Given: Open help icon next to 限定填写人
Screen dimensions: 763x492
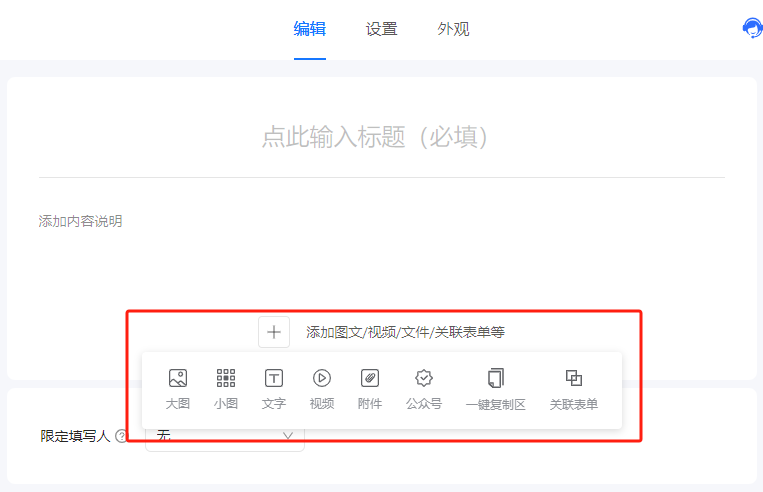Looking at the screenshot, I should [x=121, y=436].
